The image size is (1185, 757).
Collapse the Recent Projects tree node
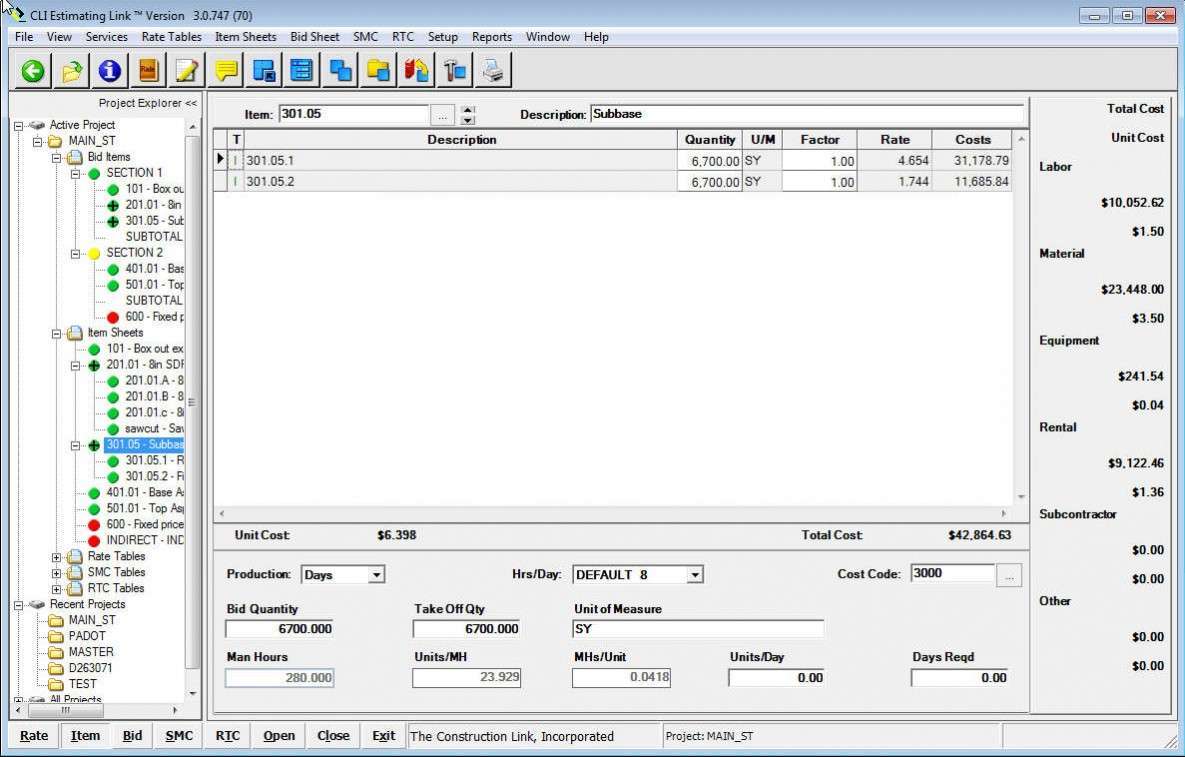18,604
